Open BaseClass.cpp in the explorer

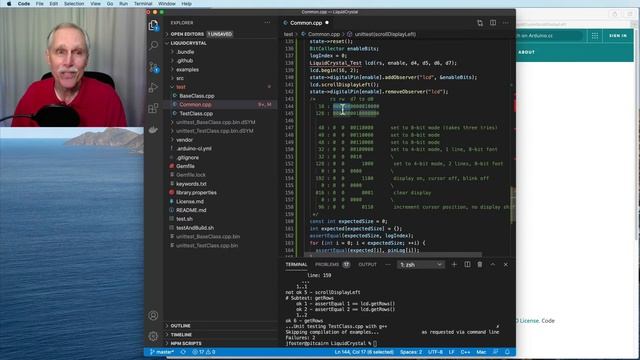(197, 96)
